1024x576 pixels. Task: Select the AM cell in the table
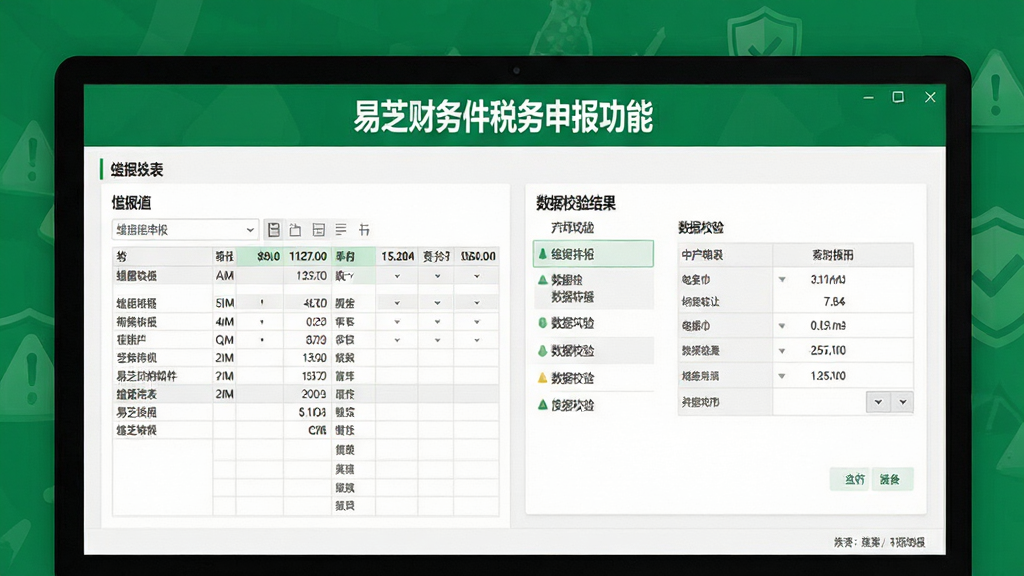(x=224, y=276)
